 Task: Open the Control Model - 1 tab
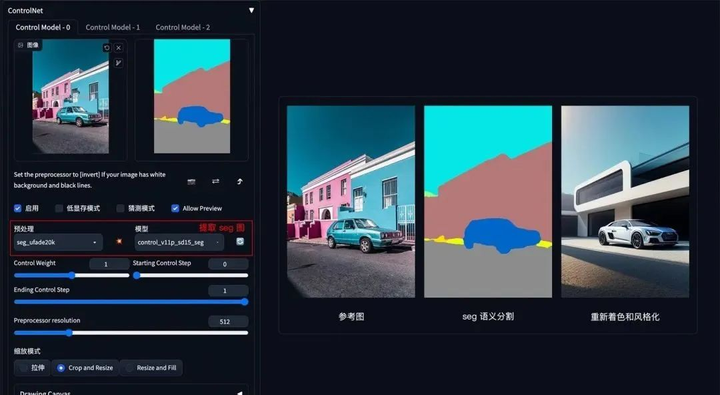click(x=112, y=27)
